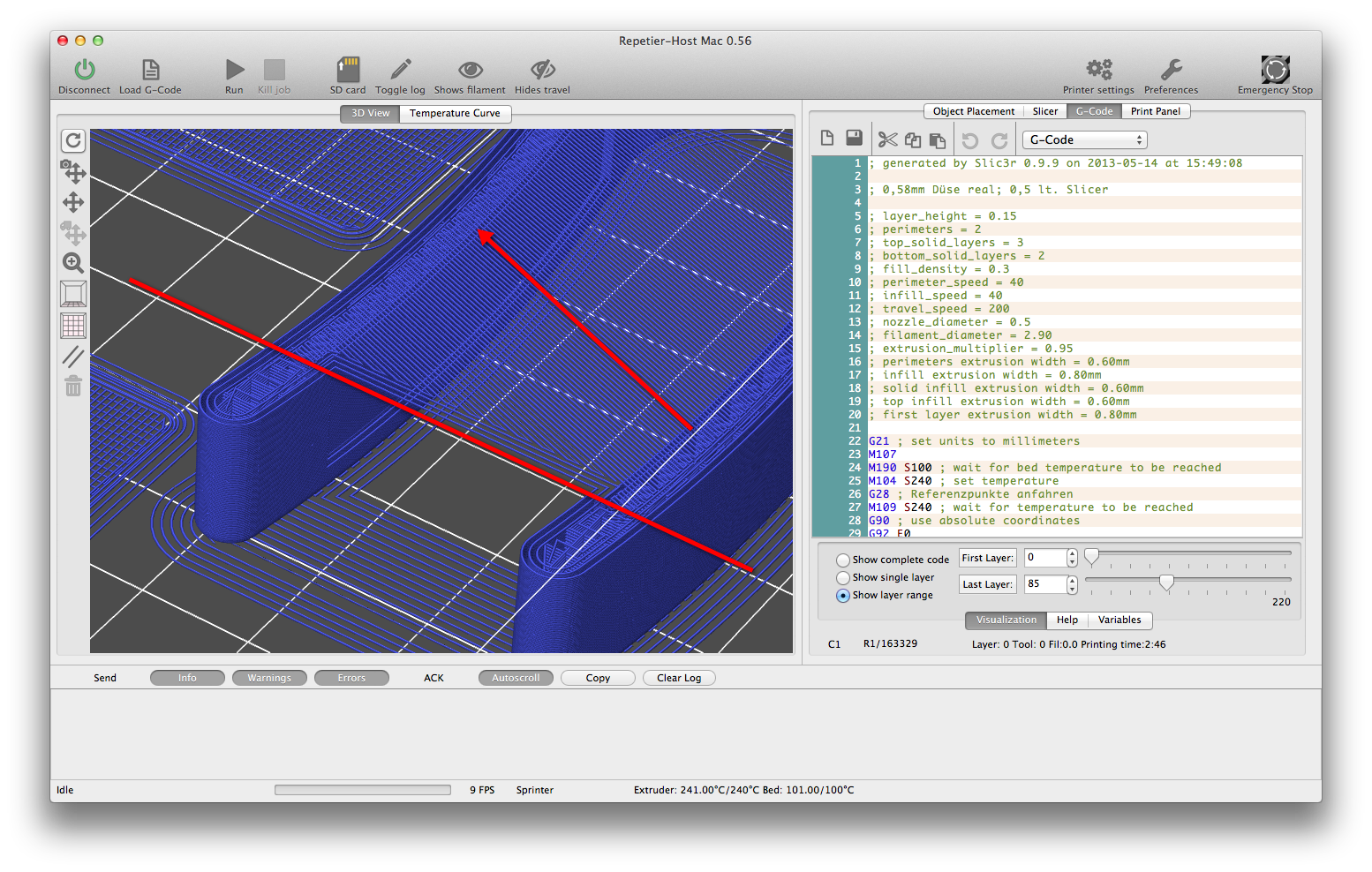The image size is (1372, 872).
Task: Toggle Warnings log filter
Action: point(269,678)
